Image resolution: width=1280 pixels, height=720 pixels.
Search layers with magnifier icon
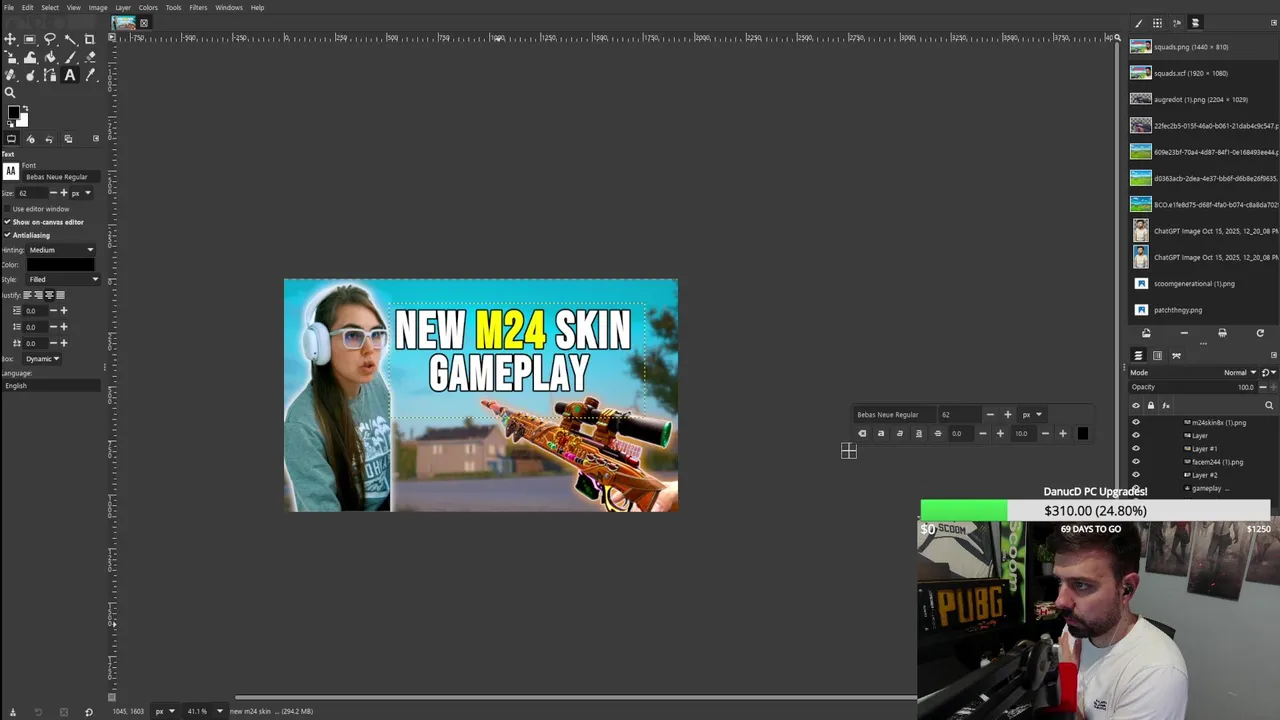[1269, 405]
